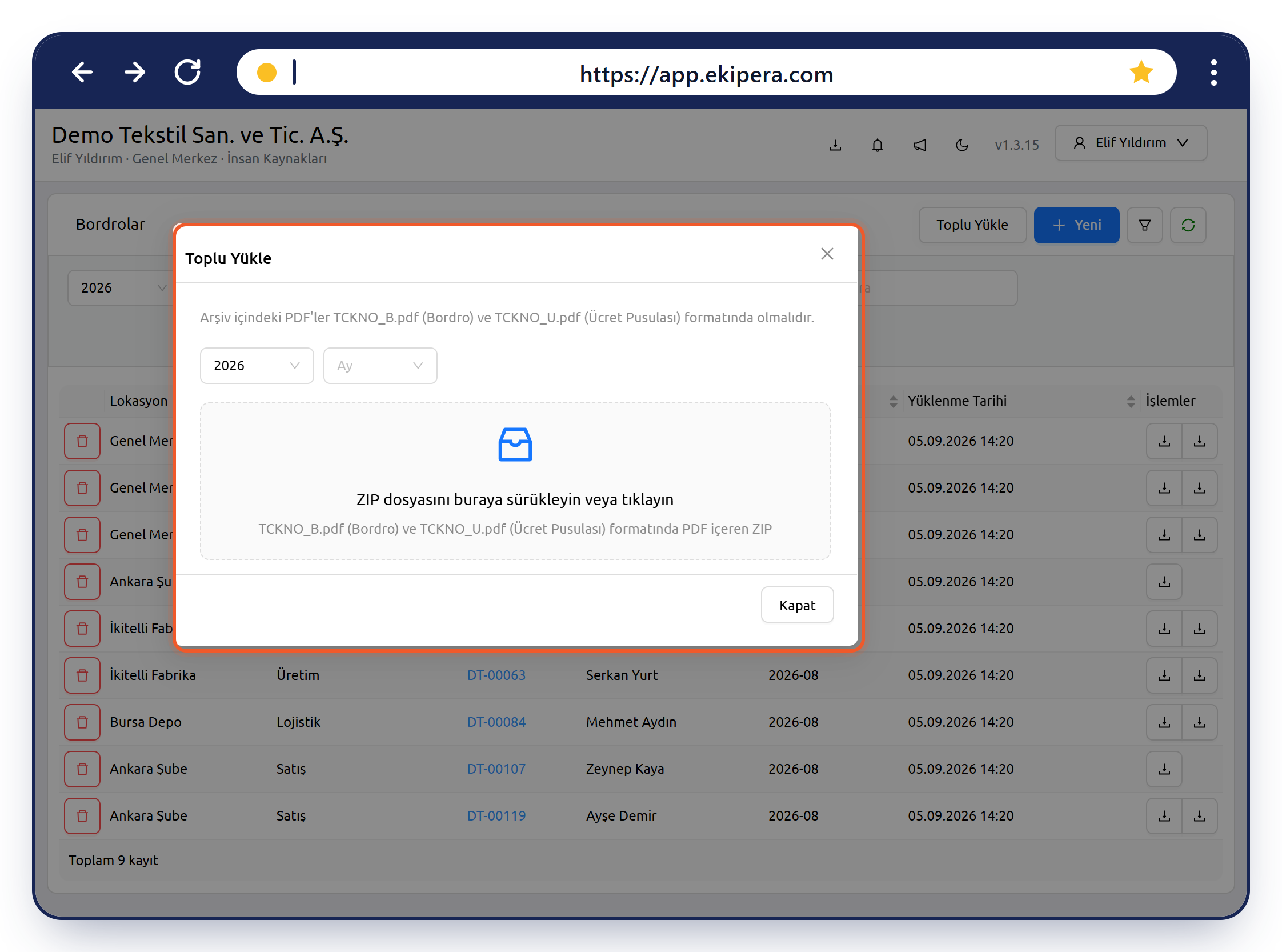Click the header download icon
This screenshot has height=952, width=1282.
(835, 145)
